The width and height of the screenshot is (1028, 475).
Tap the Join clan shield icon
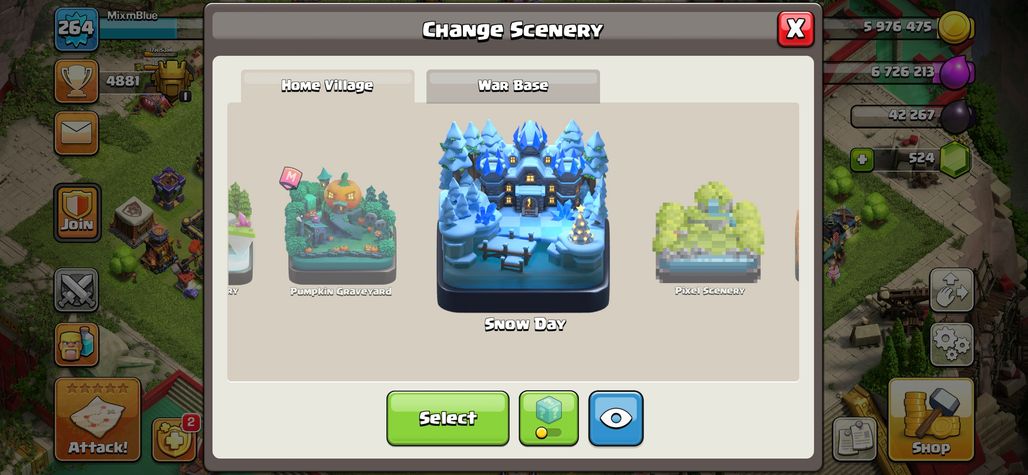tap(77, 212)
